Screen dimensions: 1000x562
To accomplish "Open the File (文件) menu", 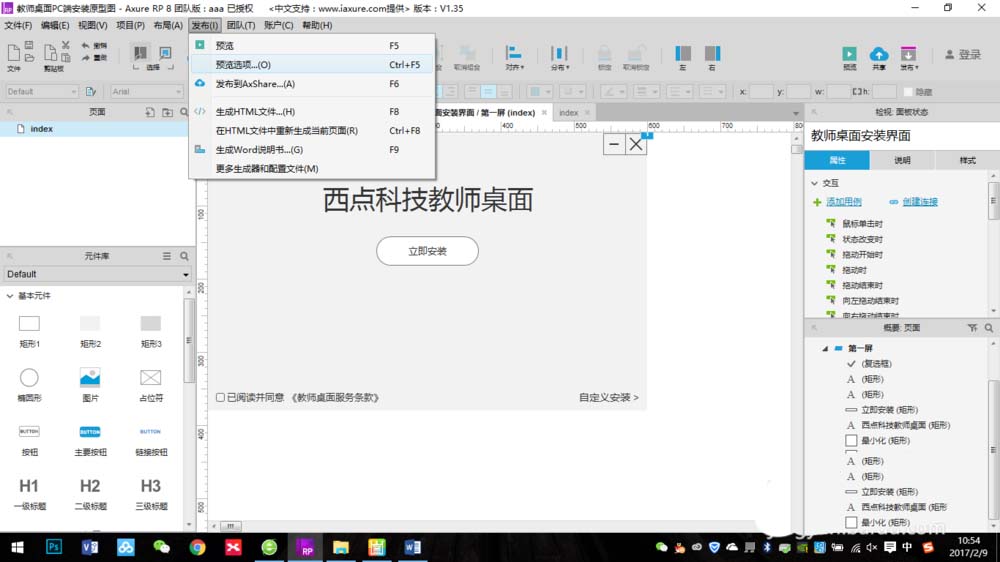I will click(18, 26).
